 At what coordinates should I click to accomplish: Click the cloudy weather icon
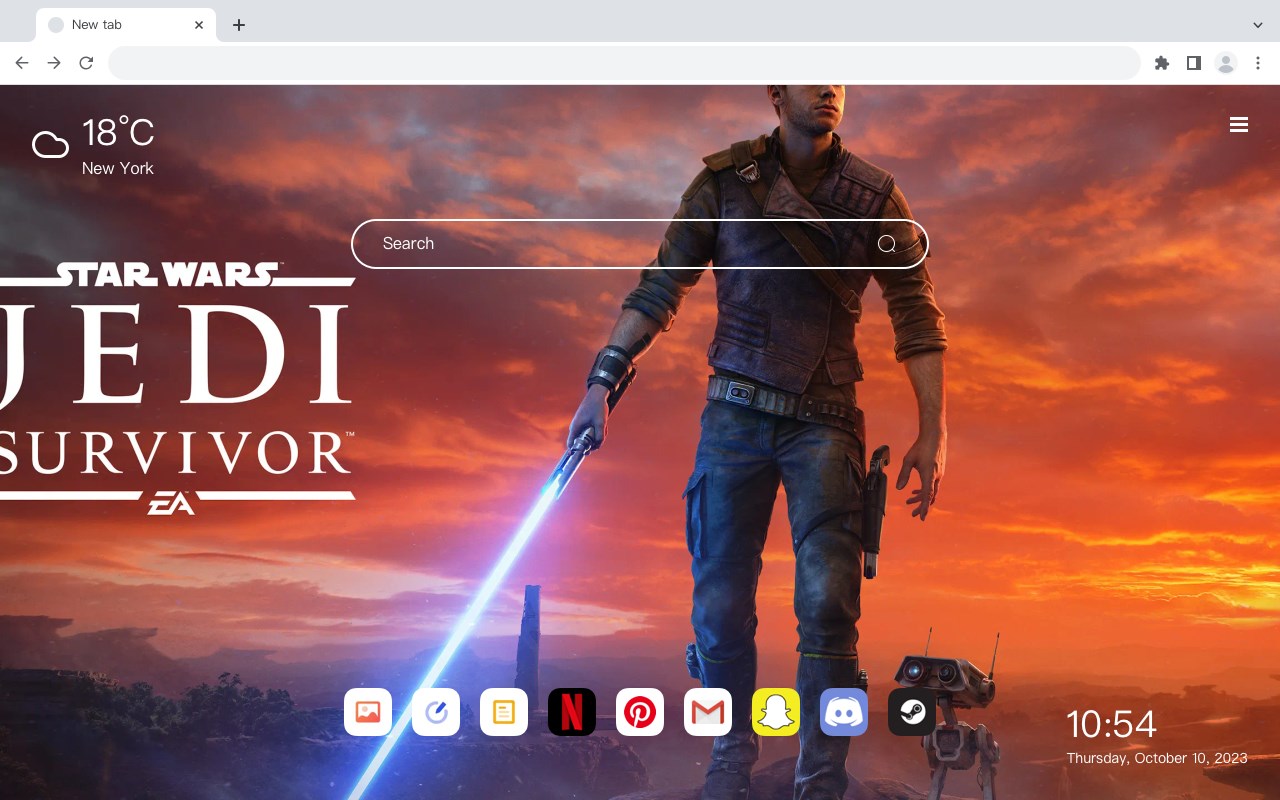(x=50, y=145)
